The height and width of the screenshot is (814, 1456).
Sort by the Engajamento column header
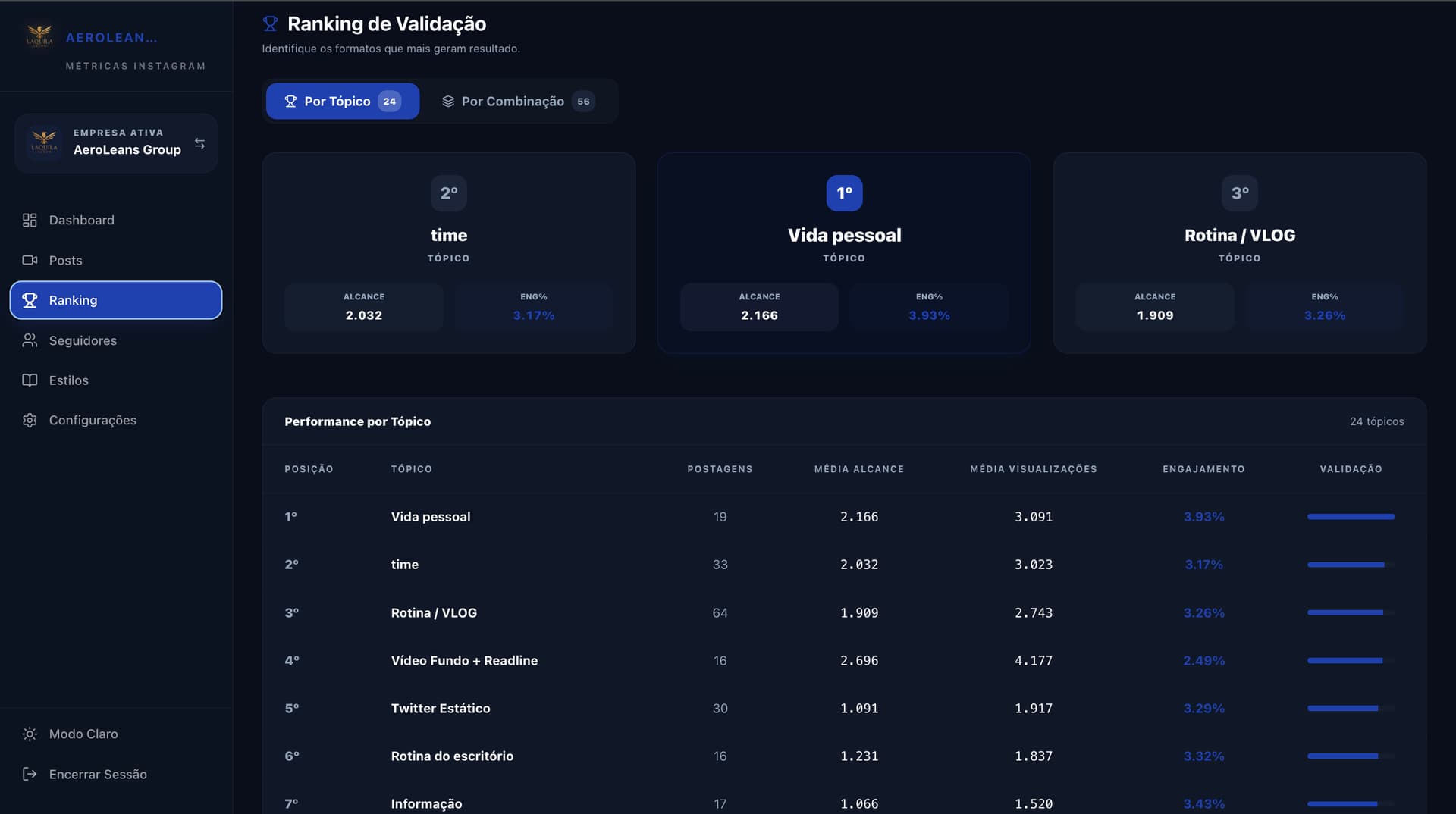(1203, 469)
